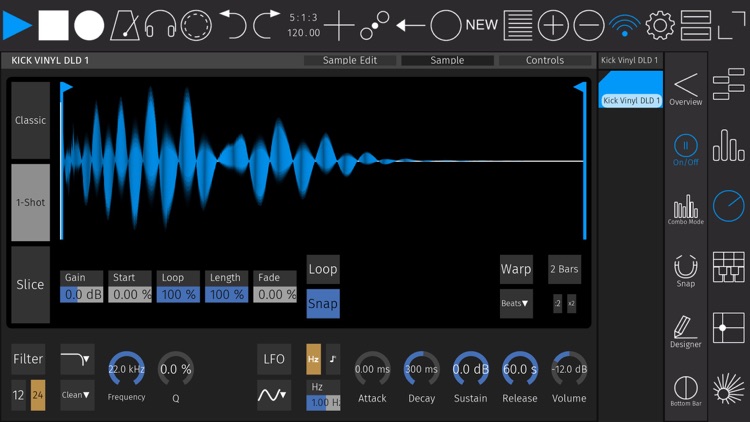Click the Slice button
The height and width of the screenshot is (422, 750).
(30, 285)
